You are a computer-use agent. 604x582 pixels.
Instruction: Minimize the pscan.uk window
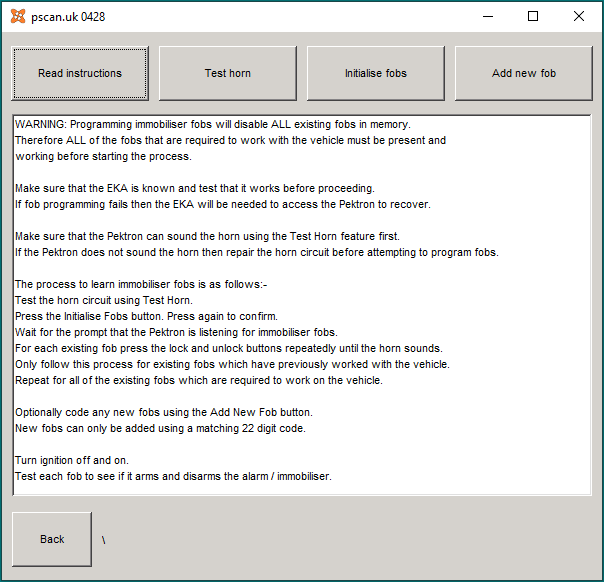tap(488, 16)
